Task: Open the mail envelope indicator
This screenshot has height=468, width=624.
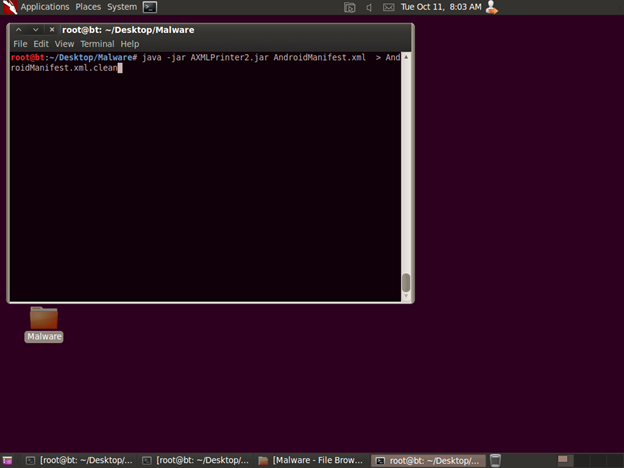Action: tap(388, 7)
